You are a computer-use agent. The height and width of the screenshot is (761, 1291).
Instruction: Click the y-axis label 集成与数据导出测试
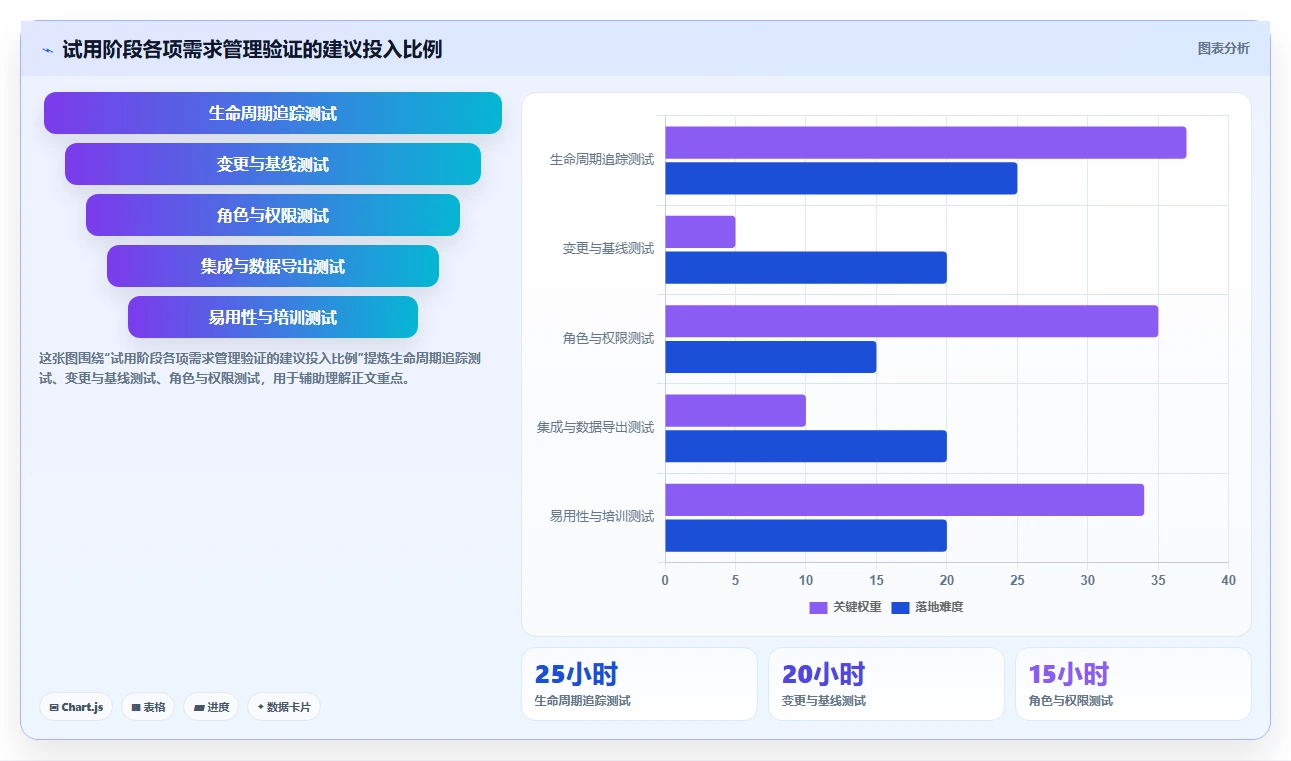coord(595,428)
